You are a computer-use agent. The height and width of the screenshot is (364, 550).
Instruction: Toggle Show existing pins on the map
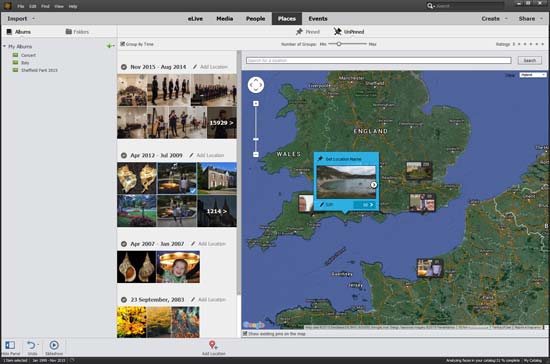click(245, 333)
